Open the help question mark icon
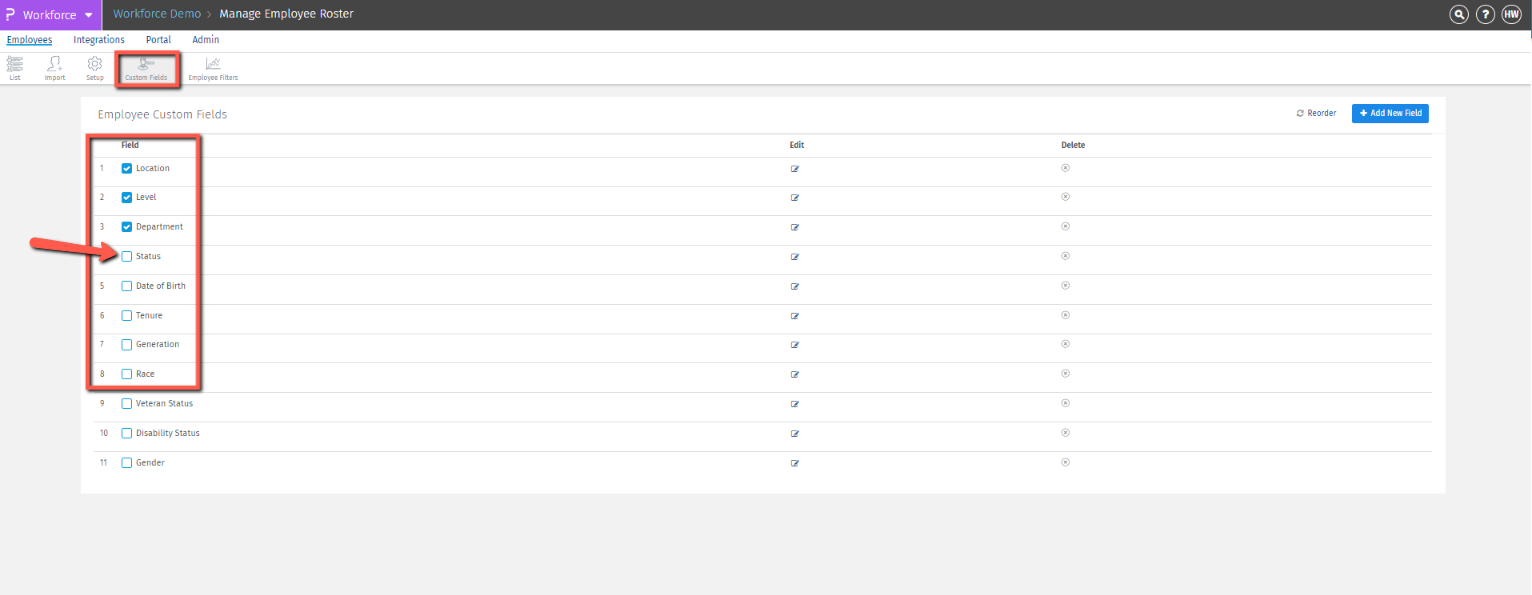The width and height of the screenshot is (1532, 595). [1486, 15]
